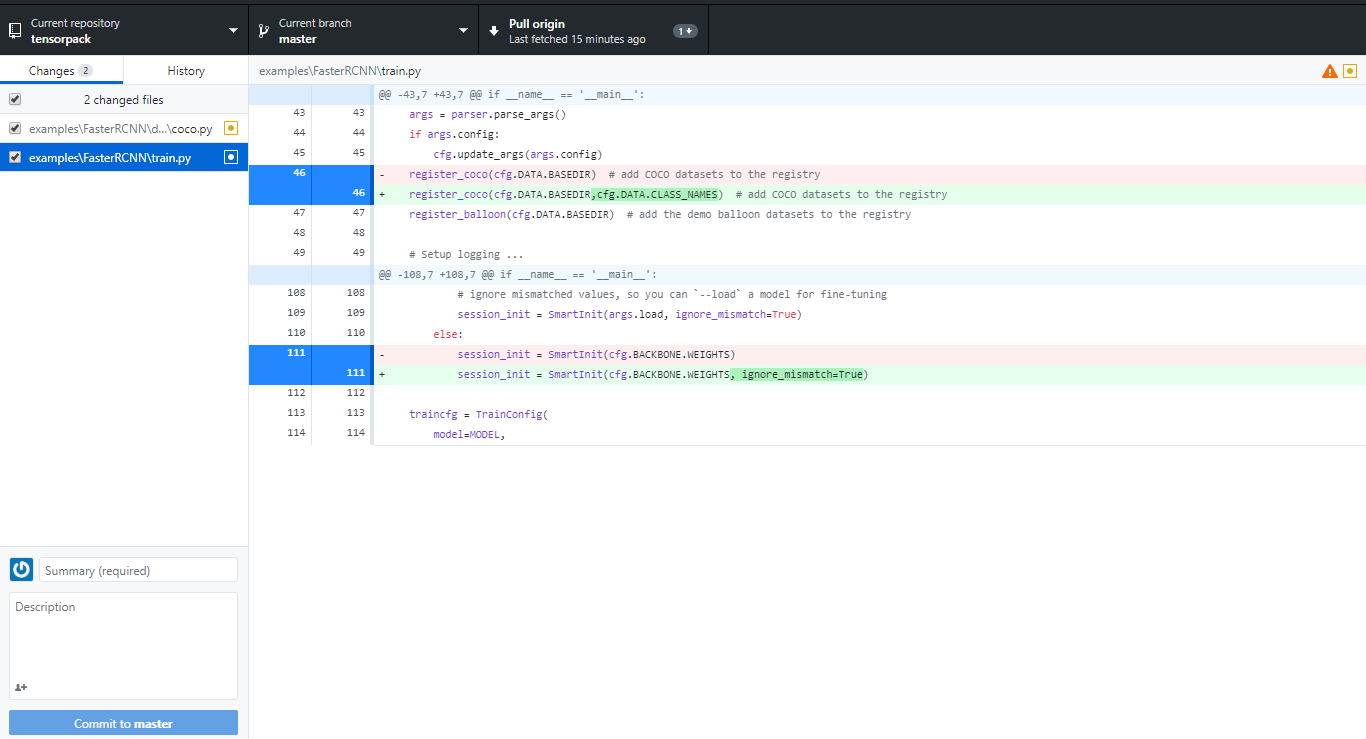
Task: Uncheck the coco.py file checkbox
Action: pos(14,128)
